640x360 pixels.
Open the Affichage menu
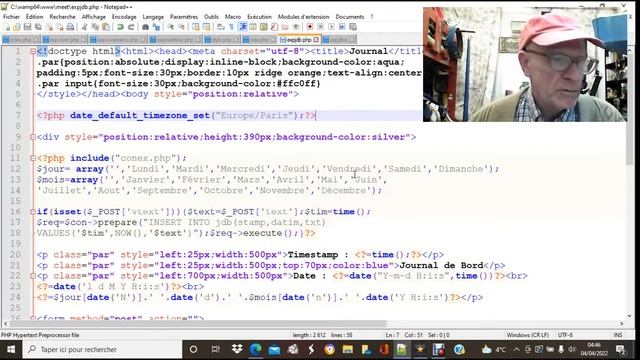click(x=93, y=17)
